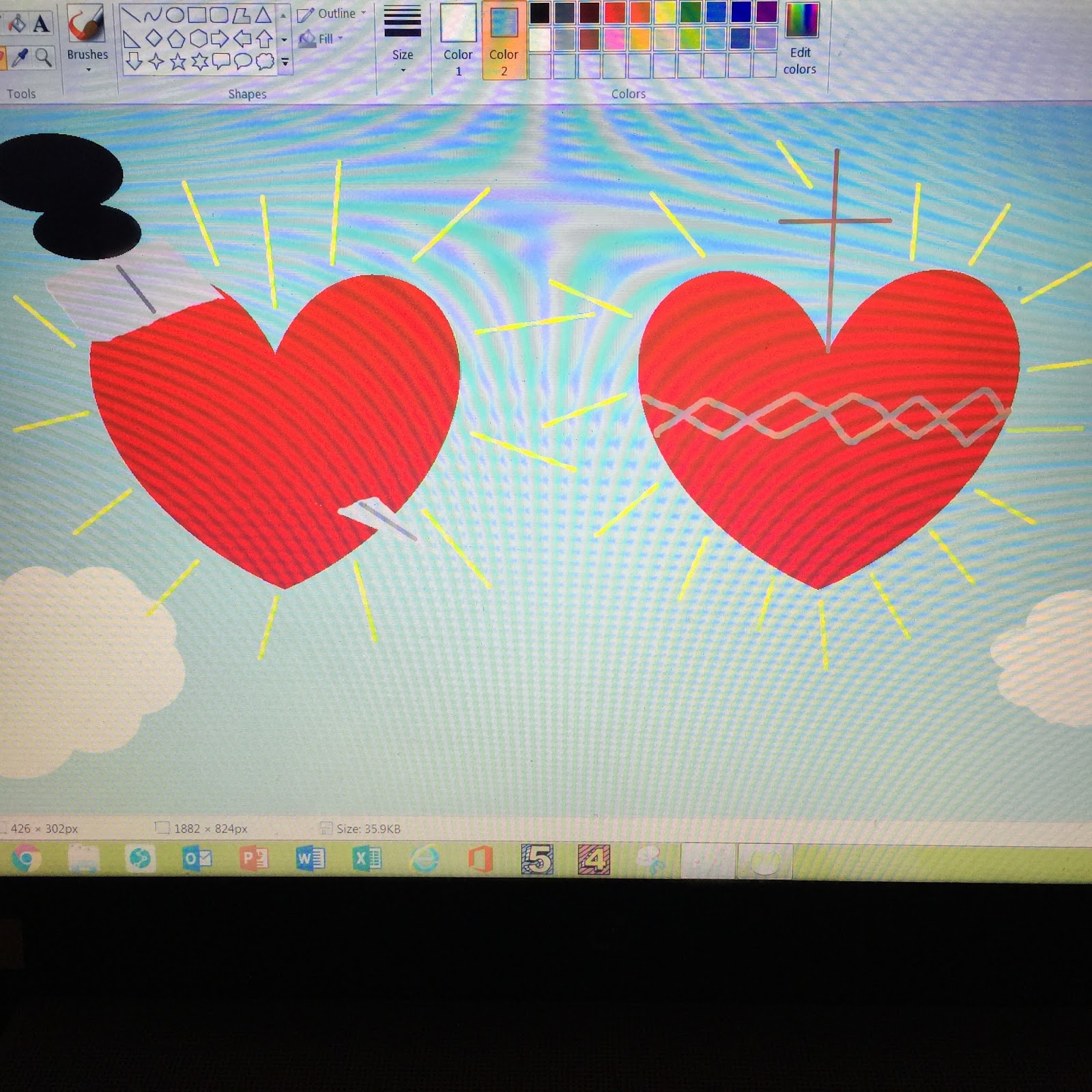Activate the Color 1 button

(458, 40)
